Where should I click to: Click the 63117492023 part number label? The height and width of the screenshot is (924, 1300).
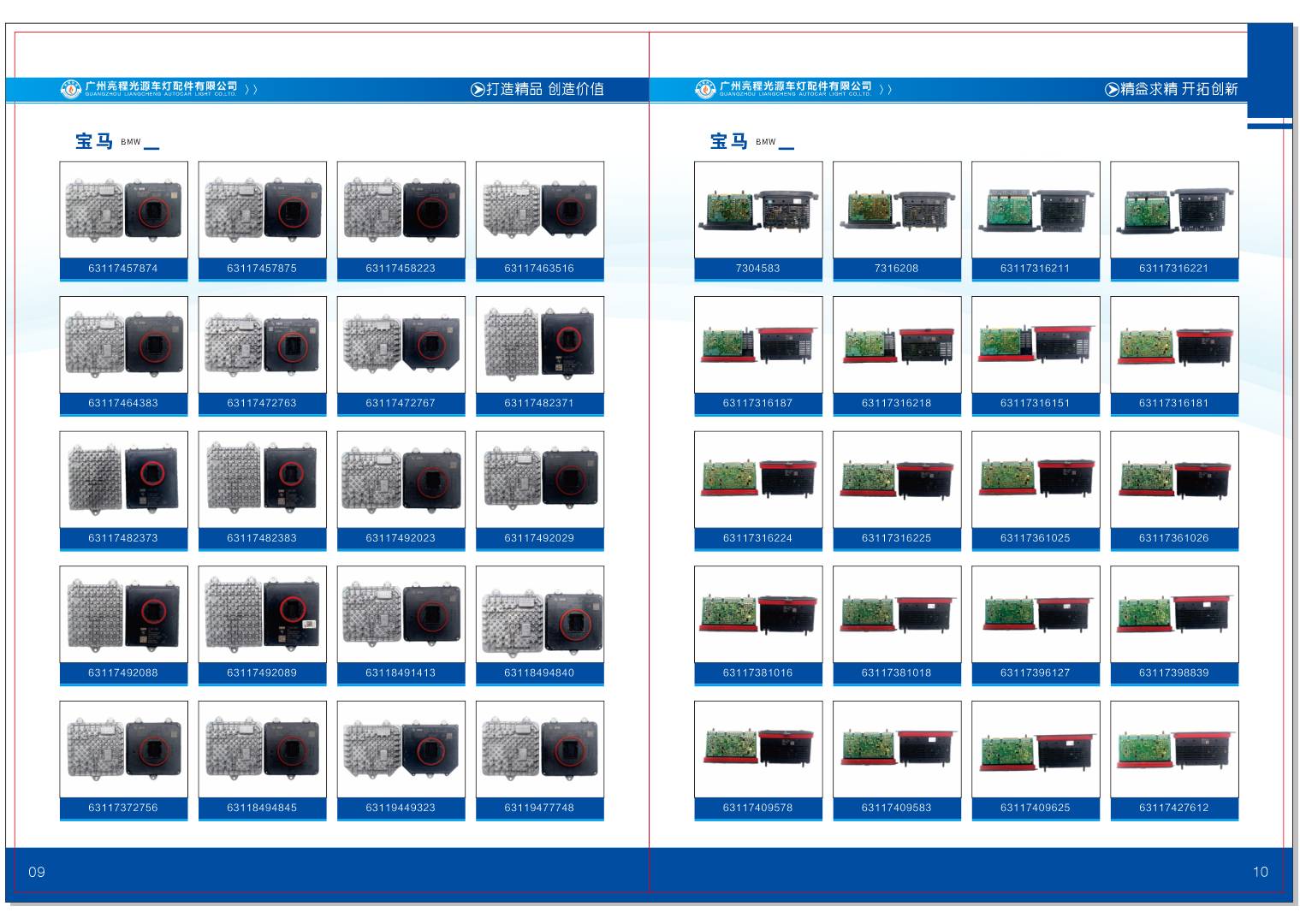[401, 538]
